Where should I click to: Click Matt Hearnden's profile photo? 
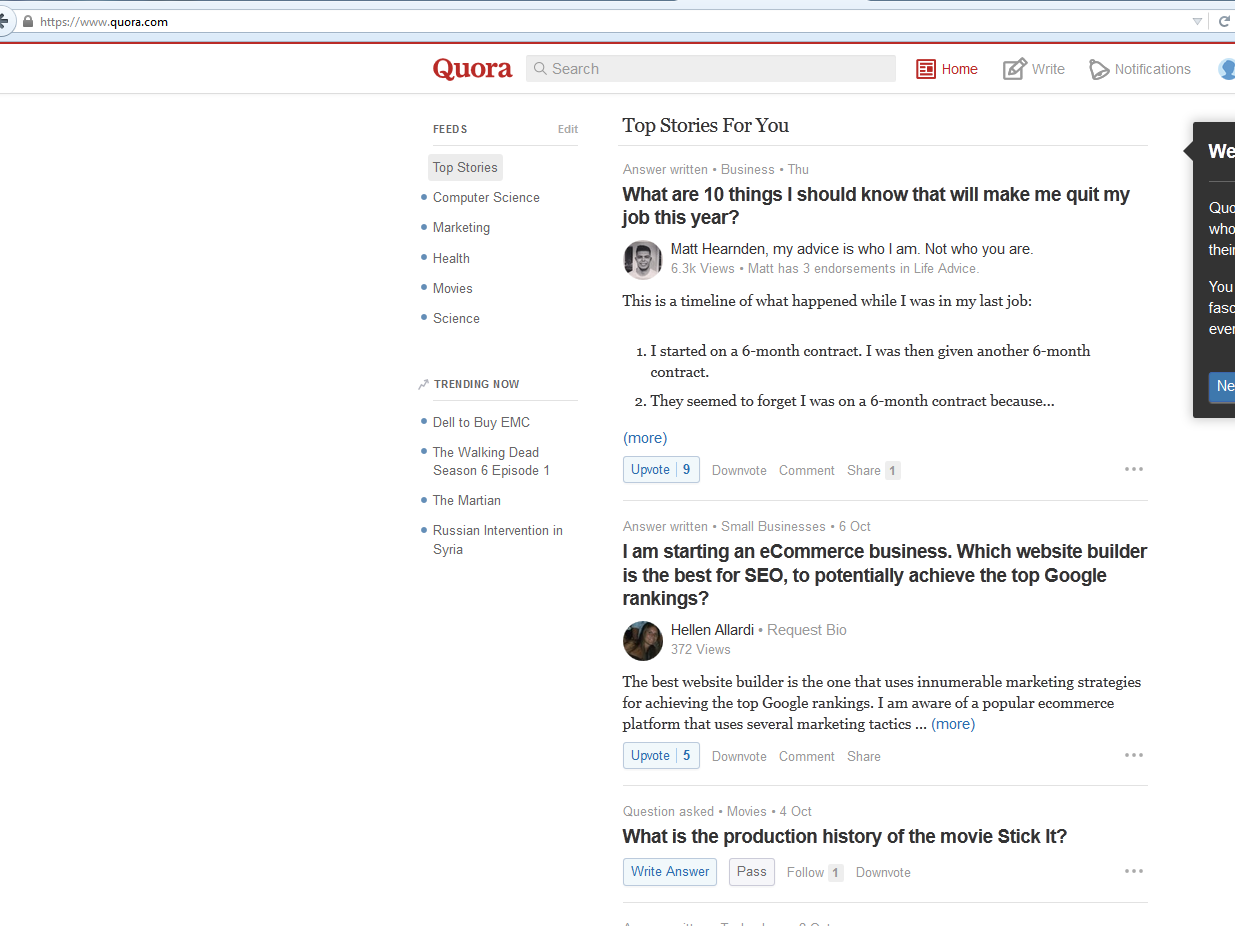coord(642,259)
